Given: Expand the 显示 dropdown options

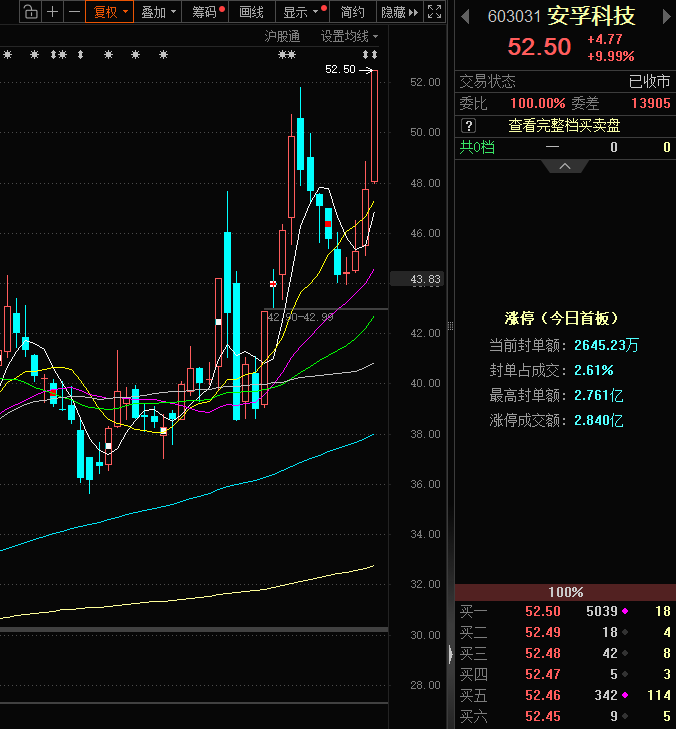Looking at the screenshot, I should [x=304, y=12].
